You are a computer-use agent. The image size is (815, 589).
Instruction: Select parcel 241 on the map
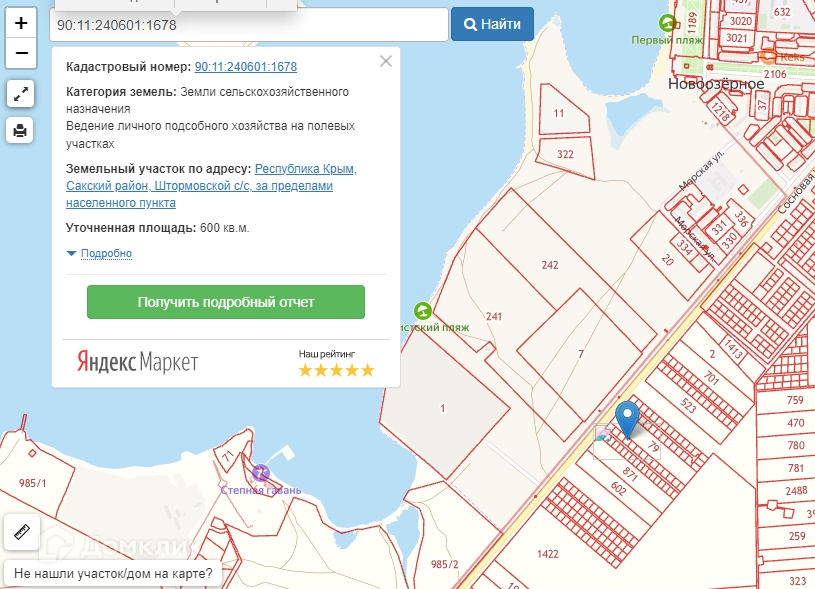pyautogui.click(x=493, y=316)
